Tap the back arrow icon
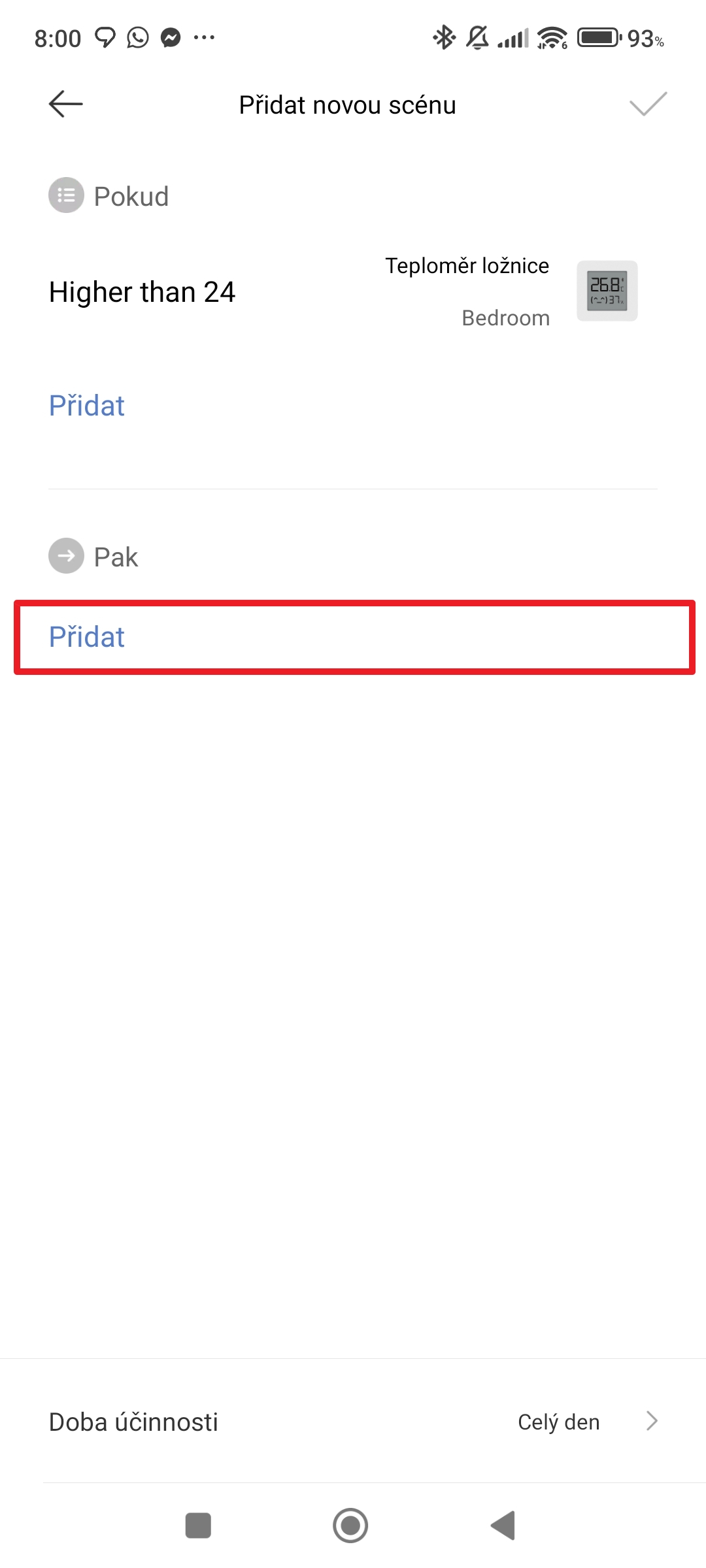The width and height of the screenshot is (706, 1568). point(66,104)
